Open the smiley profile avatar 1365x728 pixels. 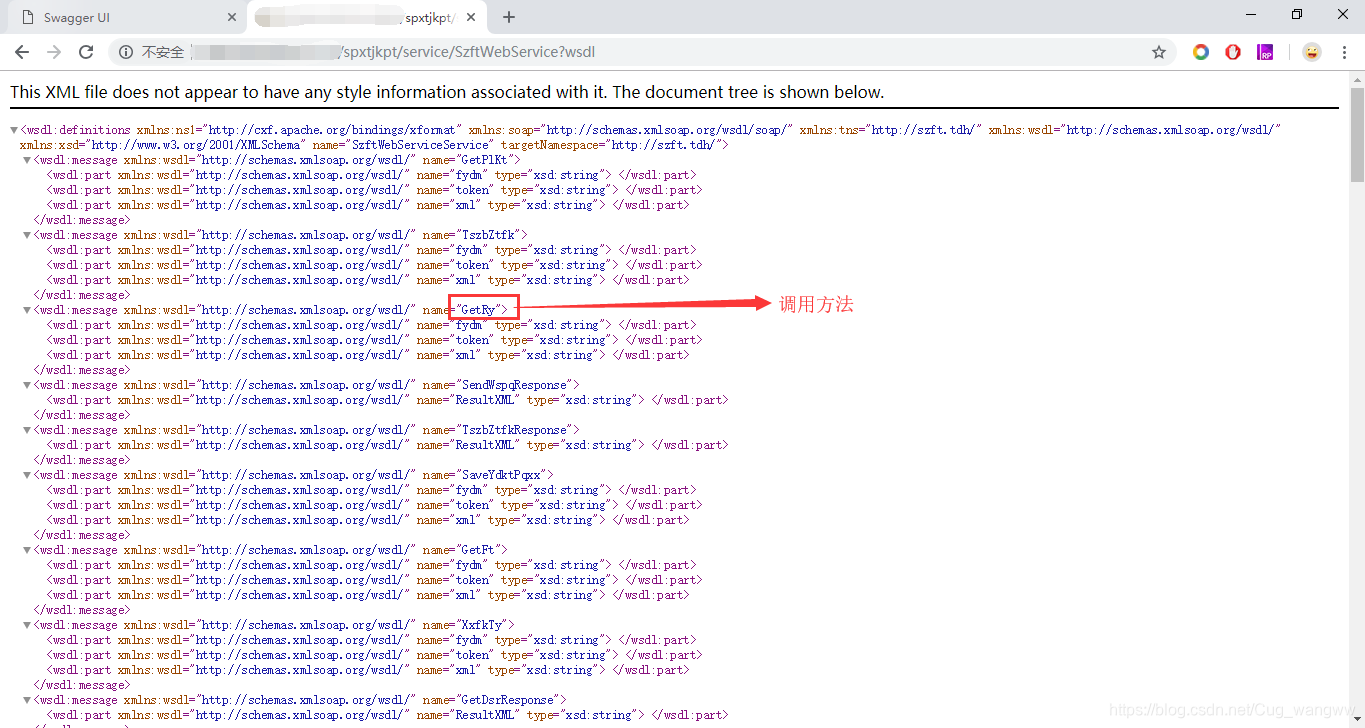point(1311,52)
